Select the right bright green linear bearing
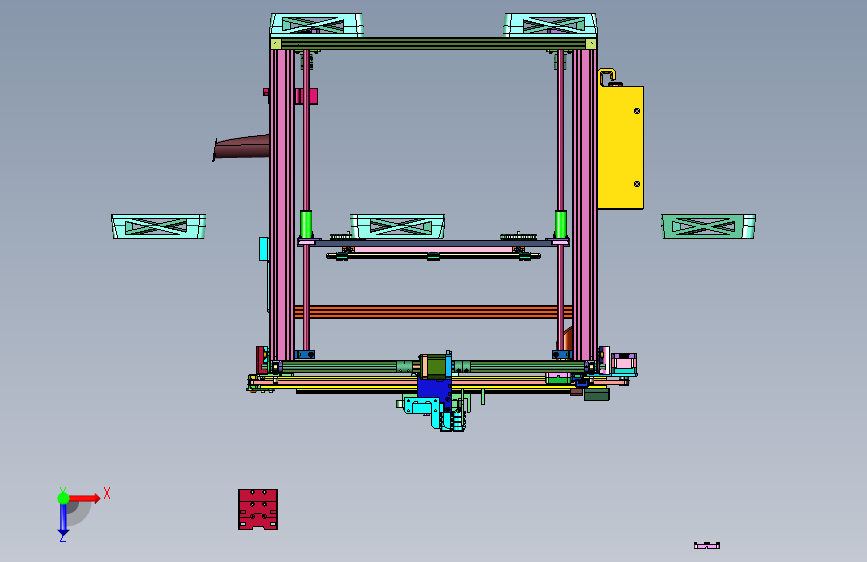The width and height of the screenshot is (867, 562). point(561,224)
